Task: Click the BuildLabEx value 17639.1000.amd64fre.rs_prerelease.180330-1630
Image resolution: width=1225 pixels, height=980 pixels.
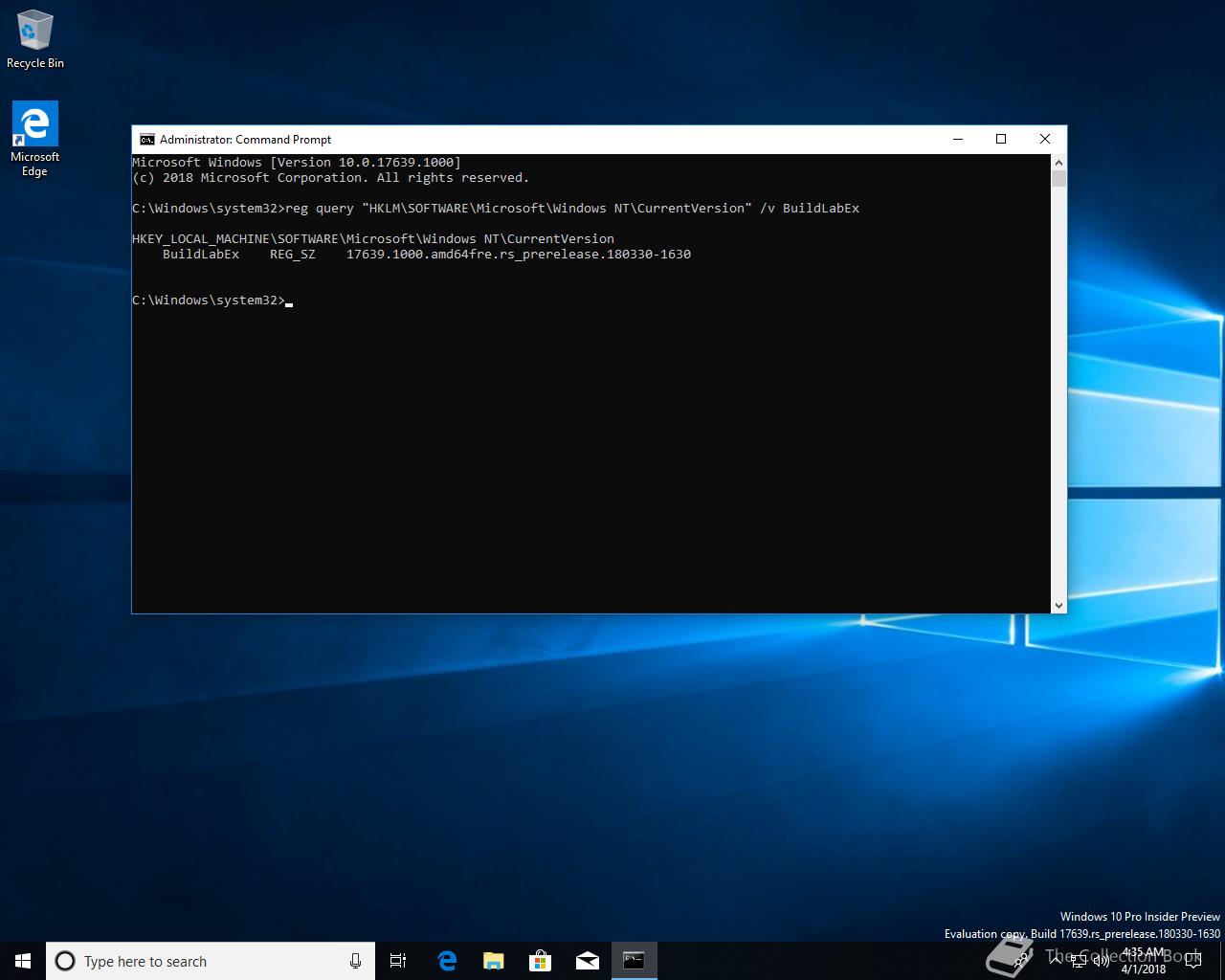Action: pos(519,255)
